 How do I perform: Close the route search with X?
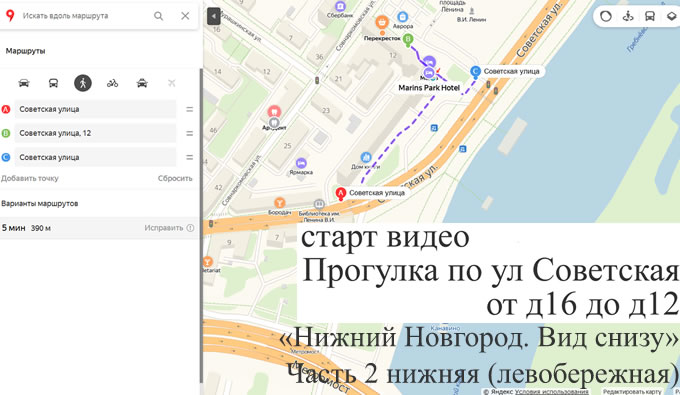click(185, 16)
